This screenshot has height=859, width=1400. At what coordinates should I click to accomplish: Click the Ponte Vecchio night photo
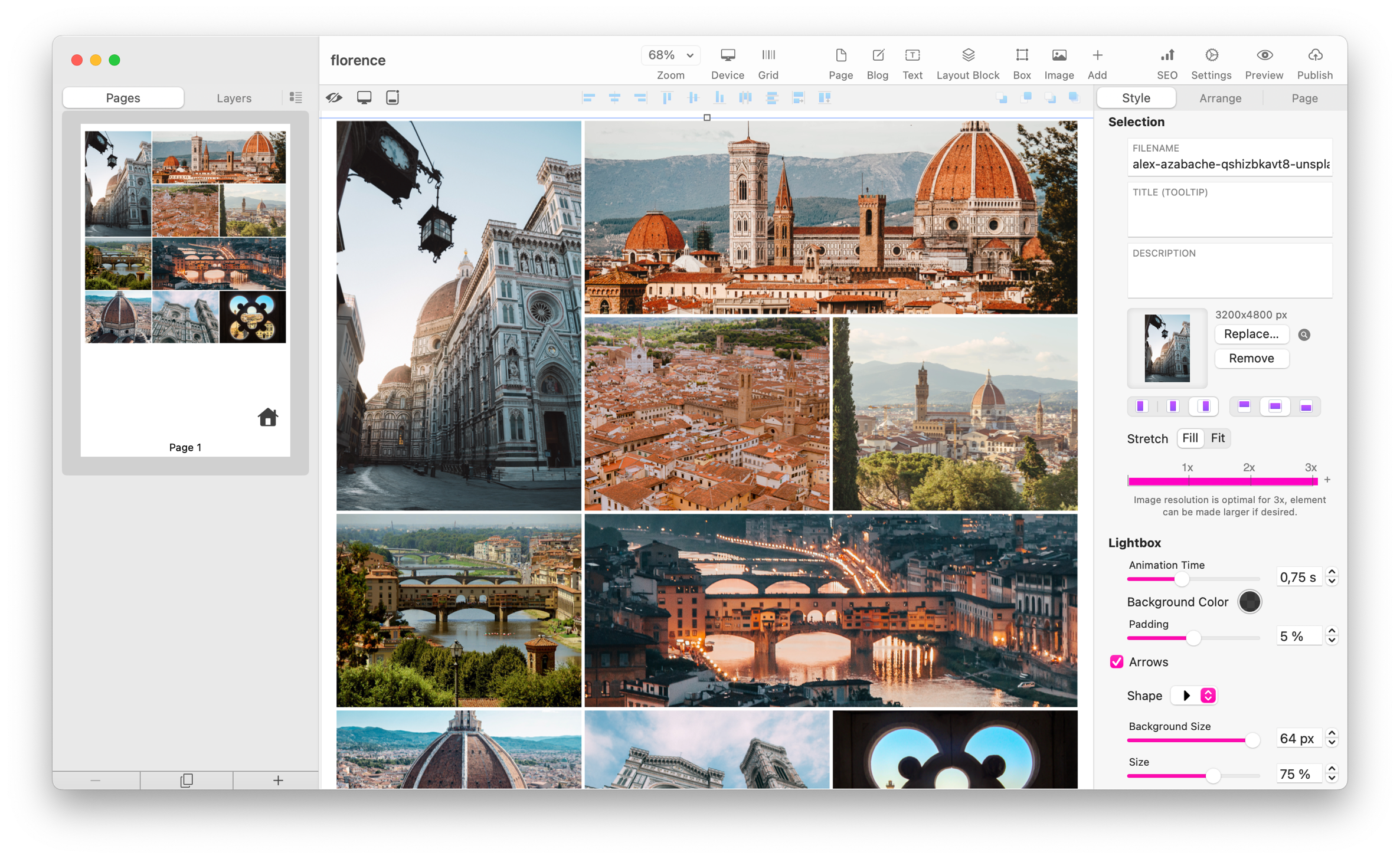[830, 611]
